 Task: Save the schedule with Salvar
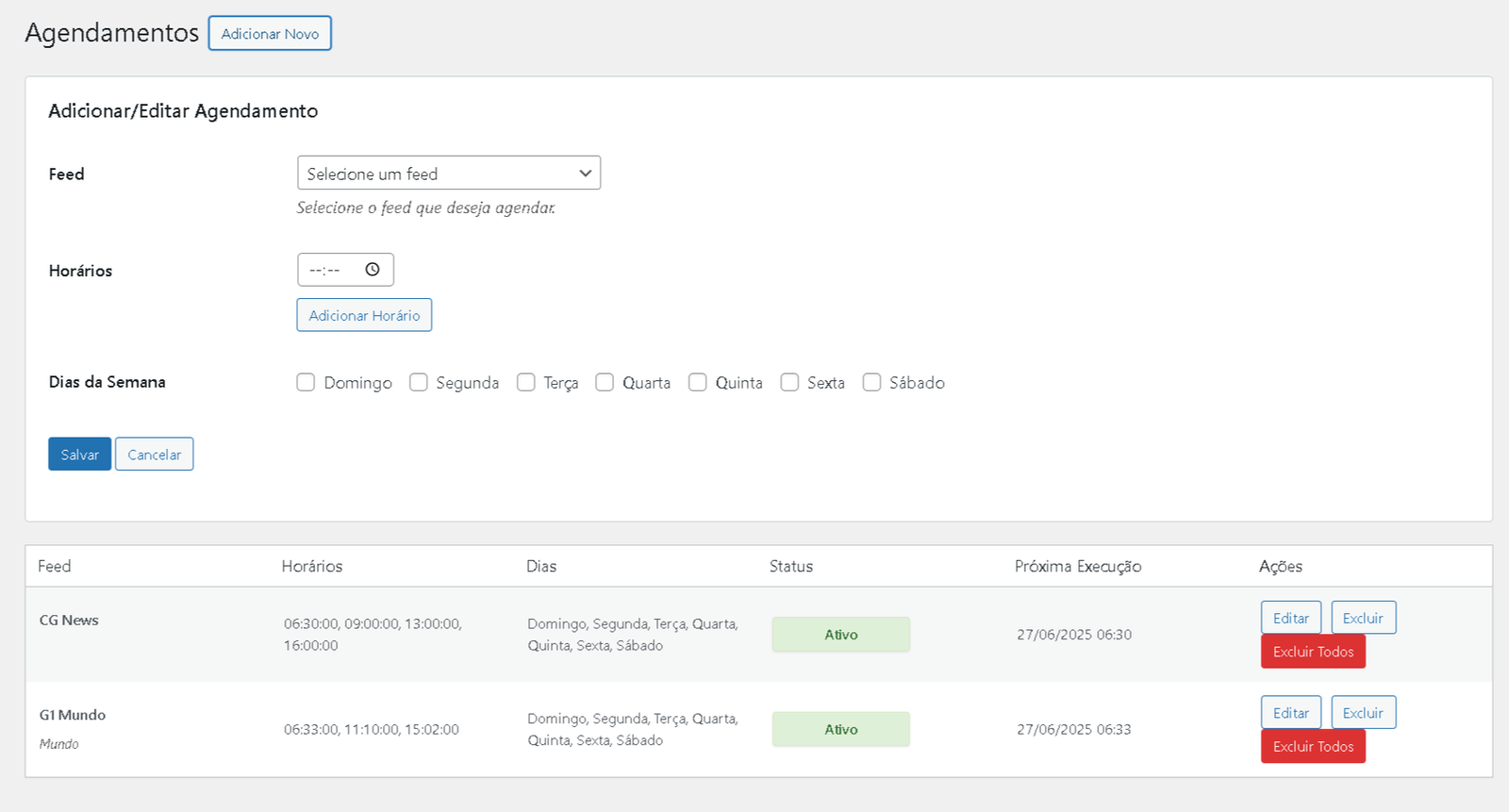coord(80,455)
